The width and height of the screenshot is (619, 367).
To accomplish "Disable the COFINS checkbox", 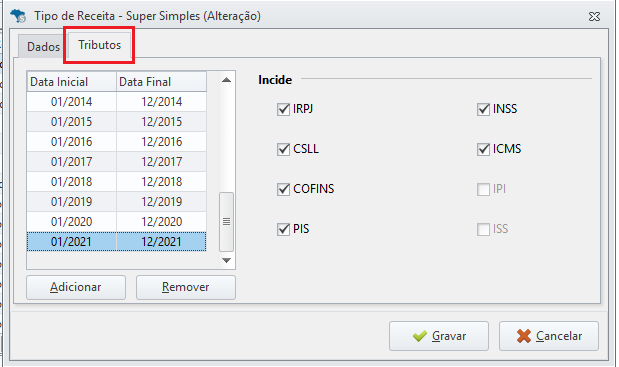I will [x=283, y=189].
